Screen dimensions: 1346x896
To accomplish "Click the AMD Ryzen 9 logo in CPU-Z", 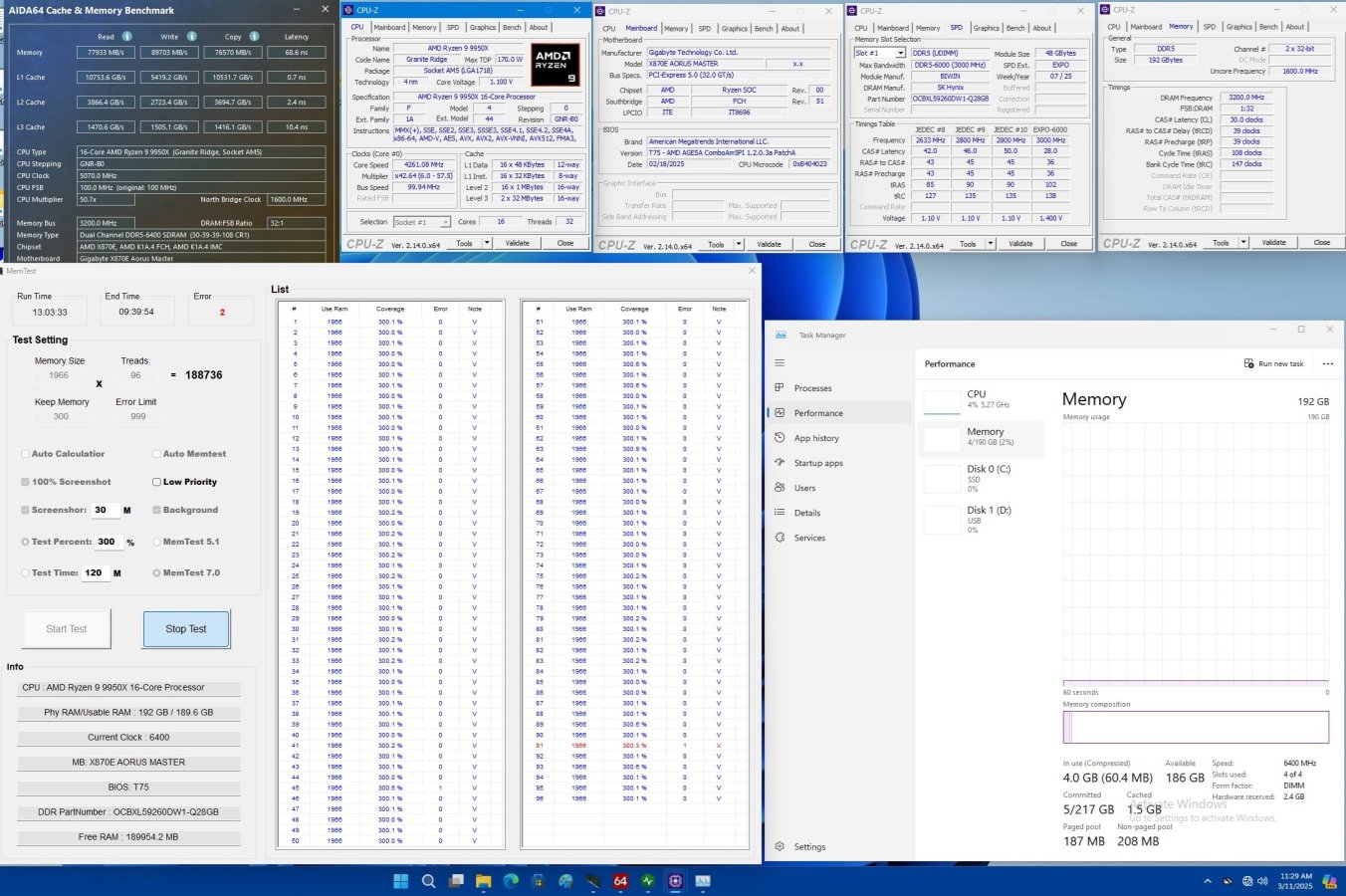I will click(x=555, y=64).
